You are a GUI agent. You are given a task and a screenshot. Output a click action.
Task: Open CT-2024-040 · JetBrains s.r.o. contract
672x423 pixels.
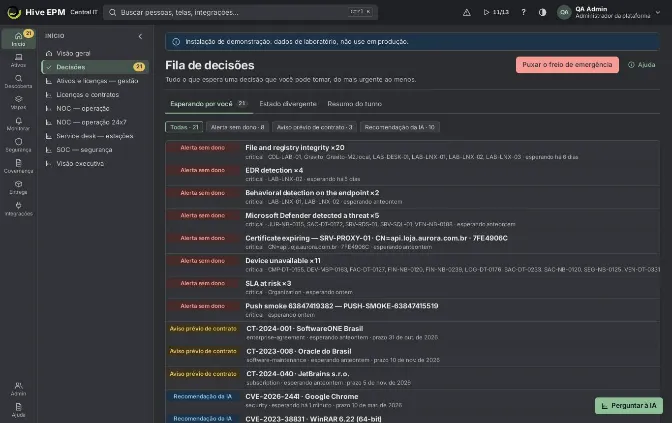(412, 378)
